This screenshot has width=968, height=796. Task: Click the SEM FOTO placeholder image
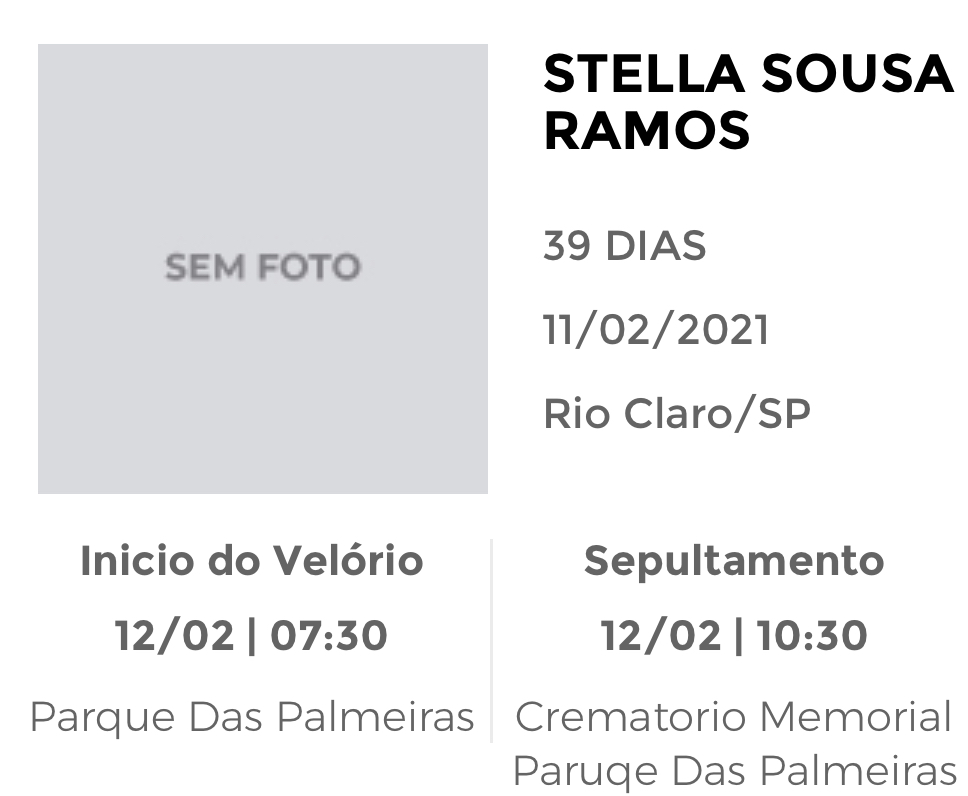click(263, 269)
